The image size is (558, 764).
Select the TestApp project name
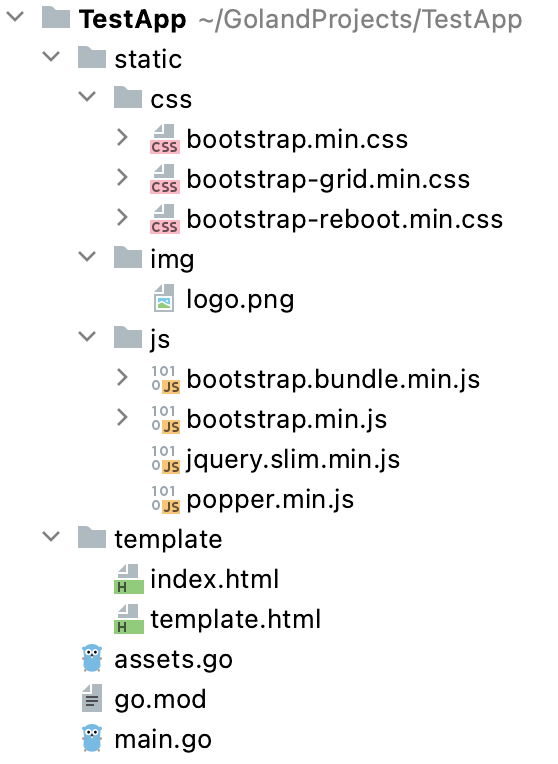pos(133,19)
